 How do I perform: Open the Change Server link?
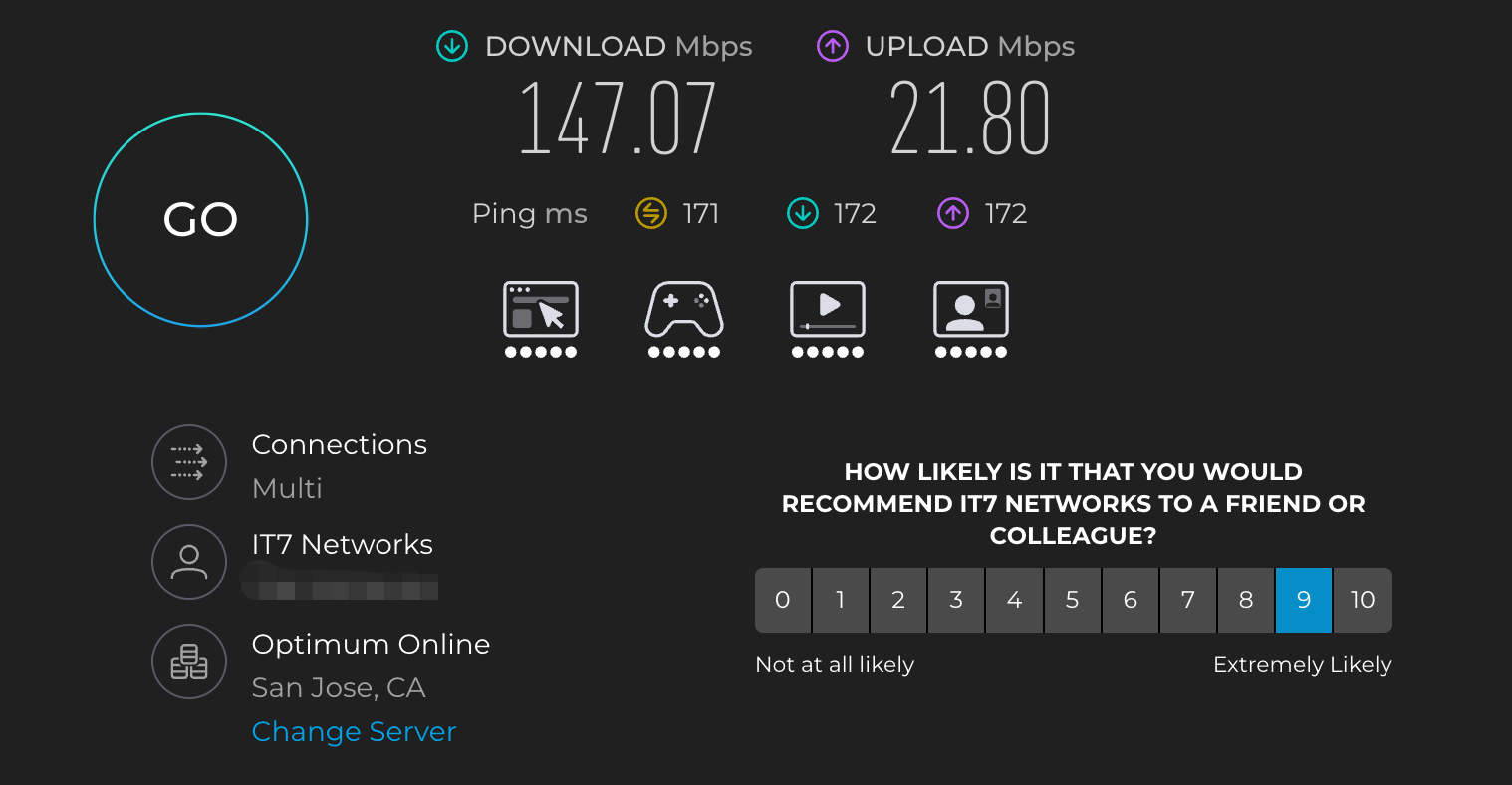click(354, 731)
